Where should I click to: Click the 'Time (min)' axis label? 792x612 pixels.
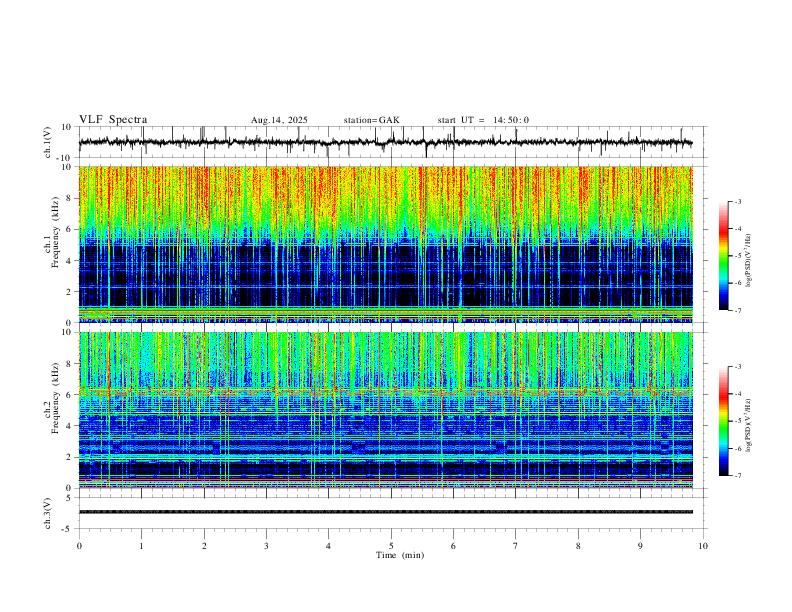pyautogui.click(x=400, y=555)
